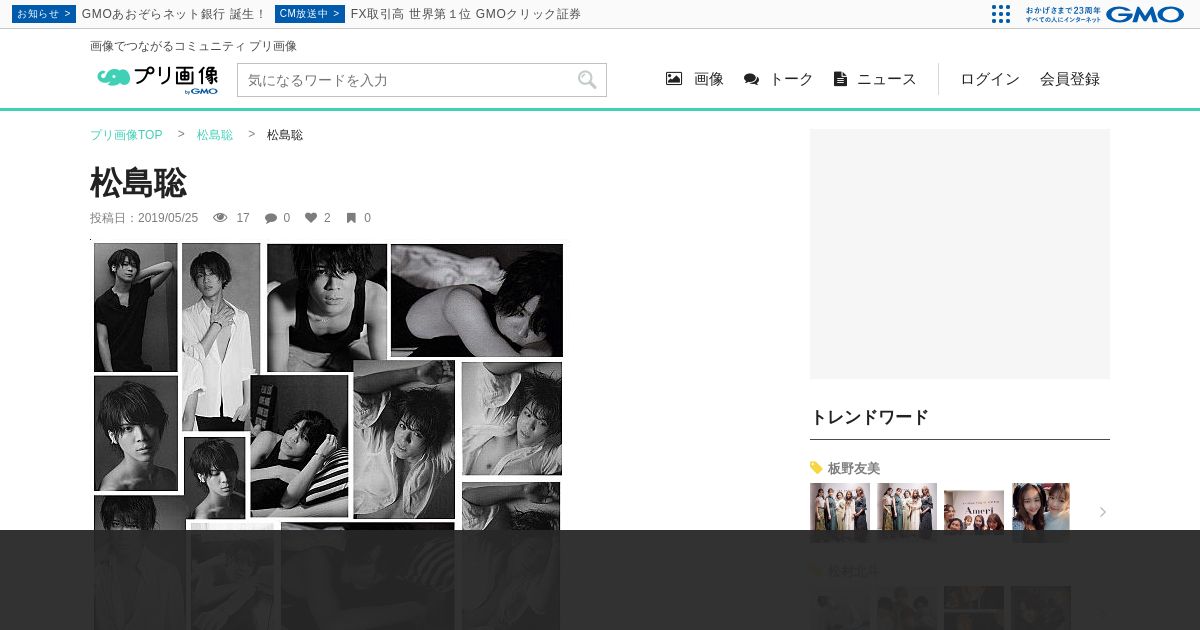Open first 板野友美 thumbnail image
The height and width of the screenshot is (630, 1200).
(x=840, y=512)
